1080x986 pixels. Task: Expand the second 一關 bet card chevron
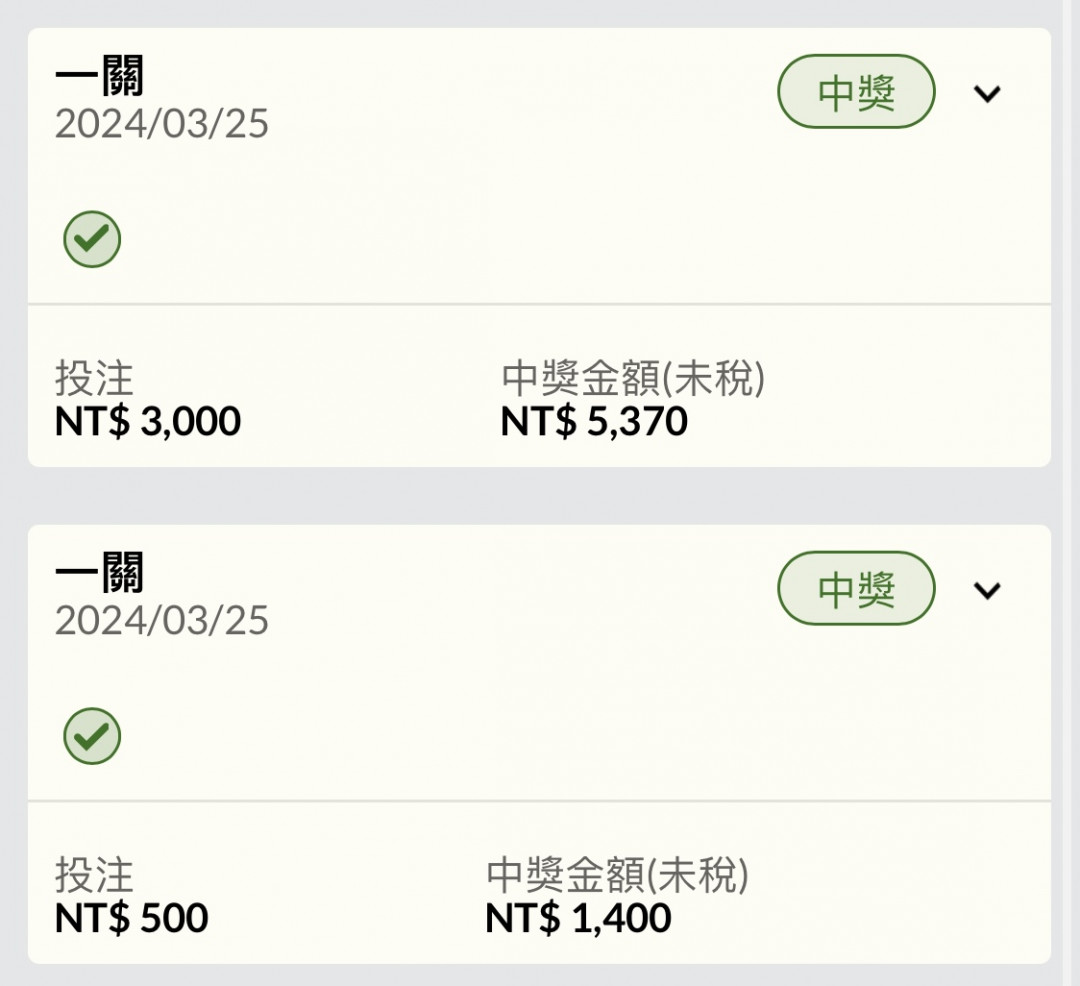tap(986, 590)
